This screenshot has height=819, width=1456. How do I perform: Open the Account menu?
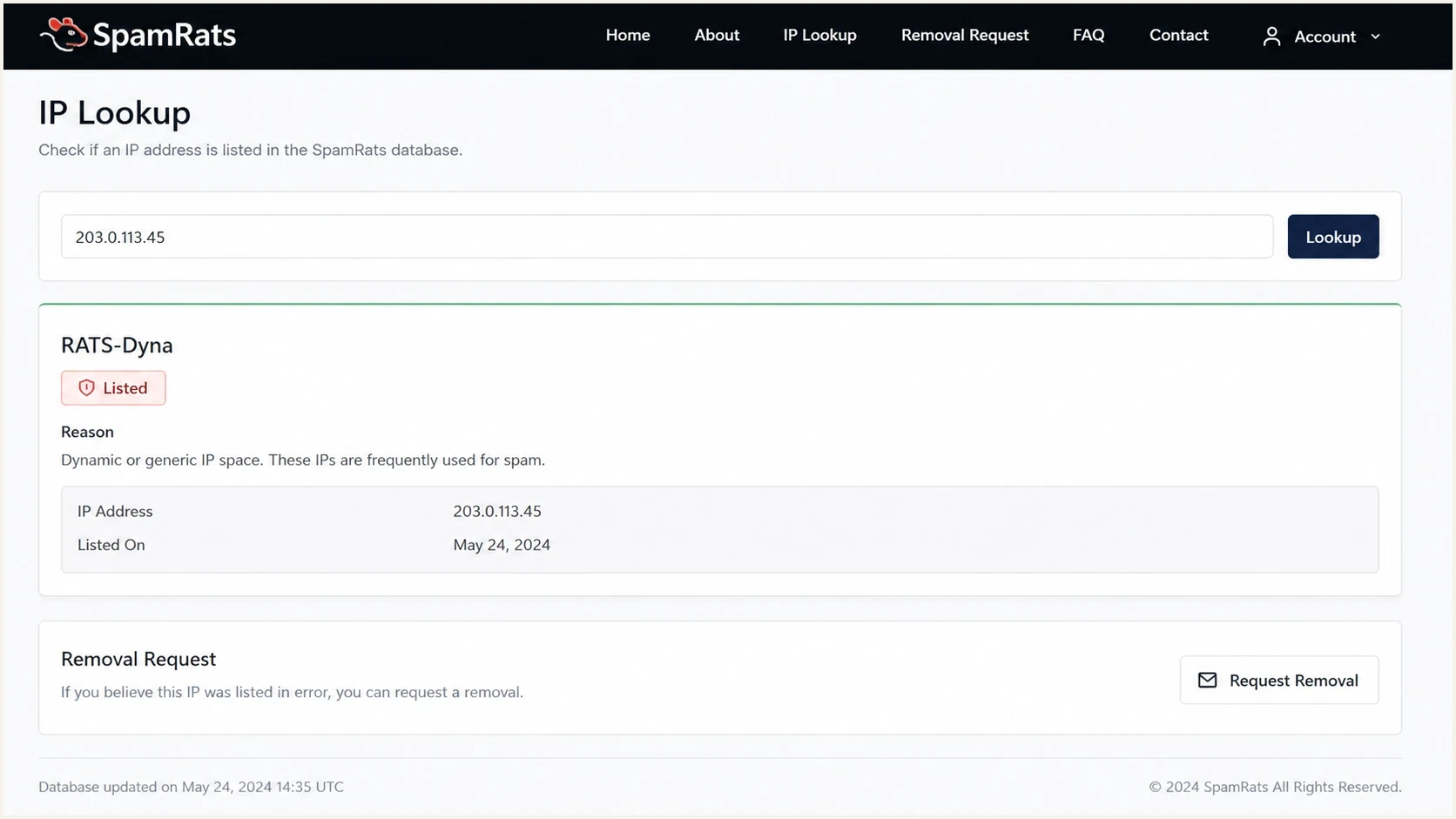tap(1321, 36)
